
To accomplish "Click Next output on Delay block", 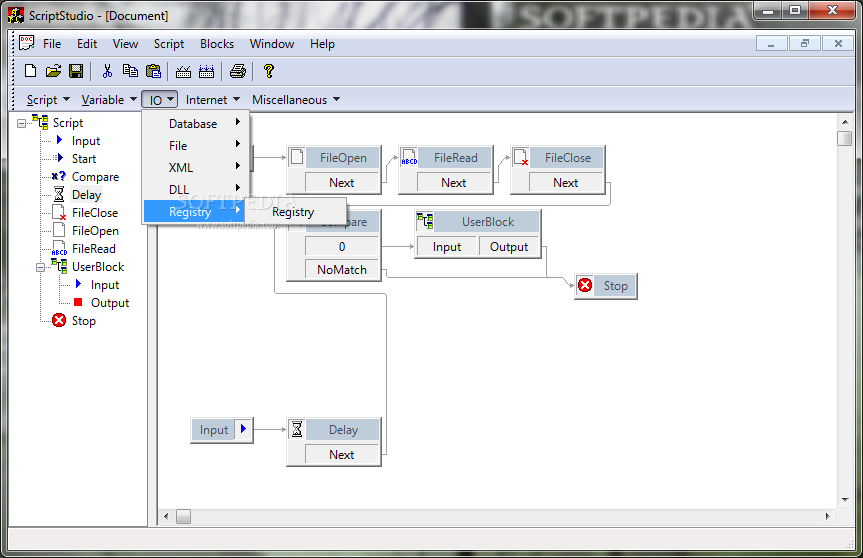I will (342, 454).
